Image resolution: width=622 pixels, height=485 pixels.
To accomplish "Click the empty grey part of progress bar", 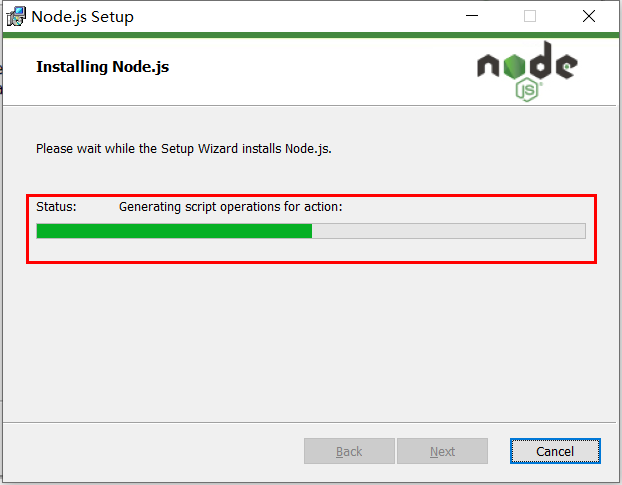I will point(449,231).
